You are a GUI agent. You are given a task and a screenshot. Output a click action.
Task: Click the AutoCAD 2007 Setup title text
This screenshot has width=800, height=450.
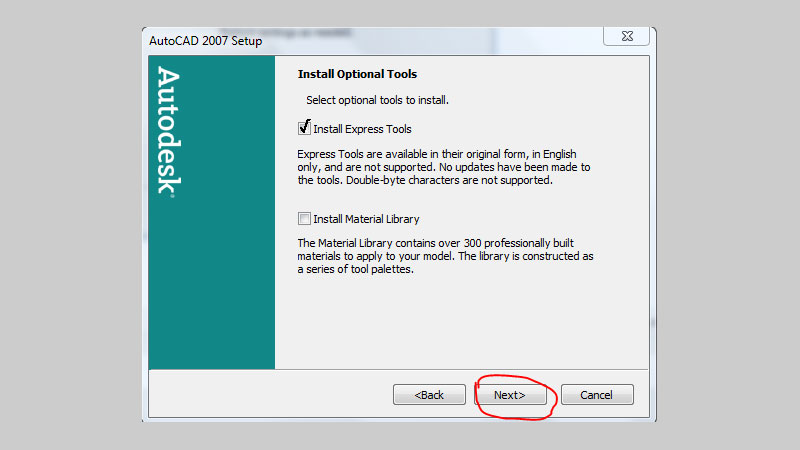tap(206, 41)
